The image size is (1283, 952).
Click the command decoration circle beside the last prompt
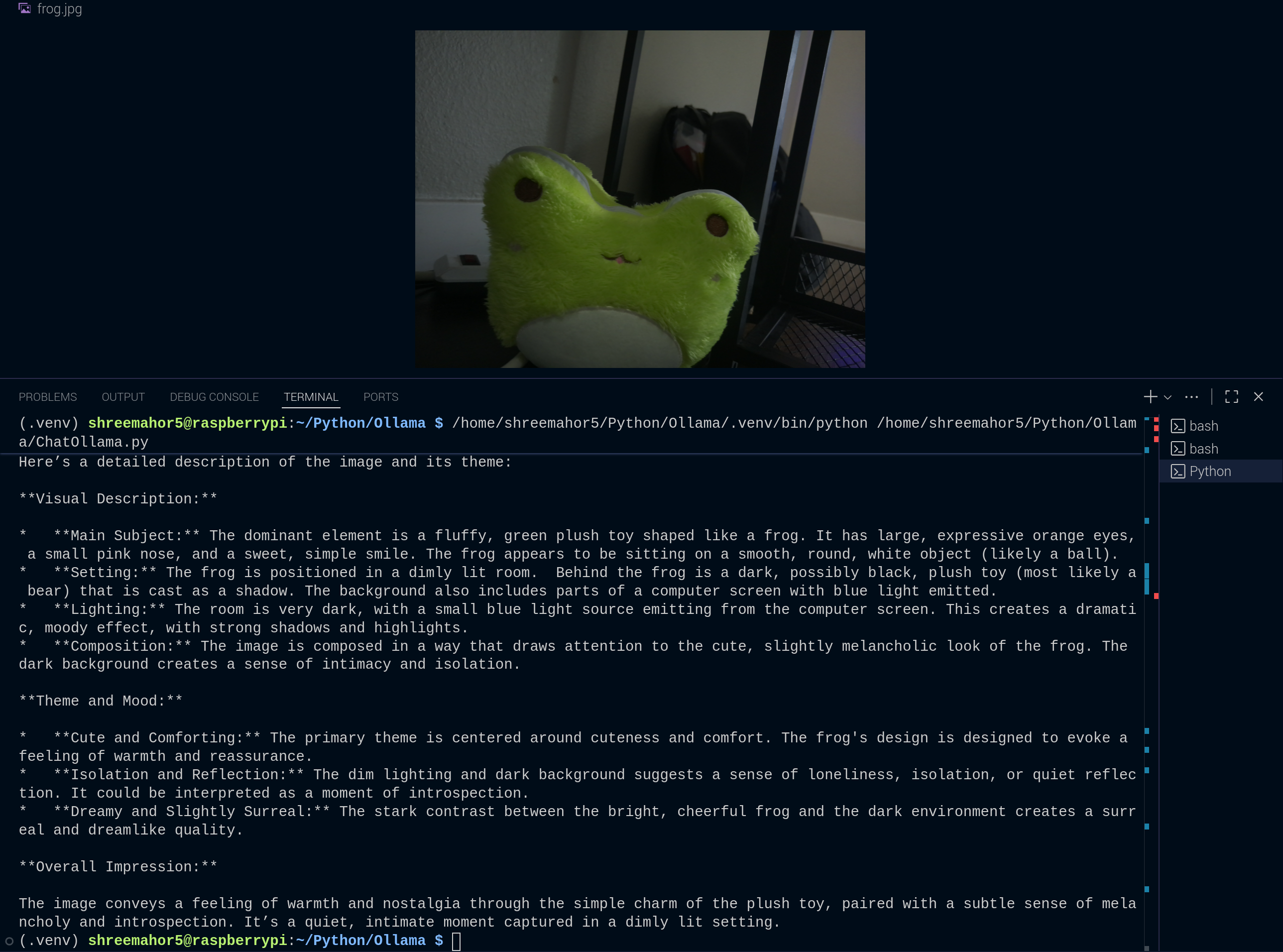(9, 941)
